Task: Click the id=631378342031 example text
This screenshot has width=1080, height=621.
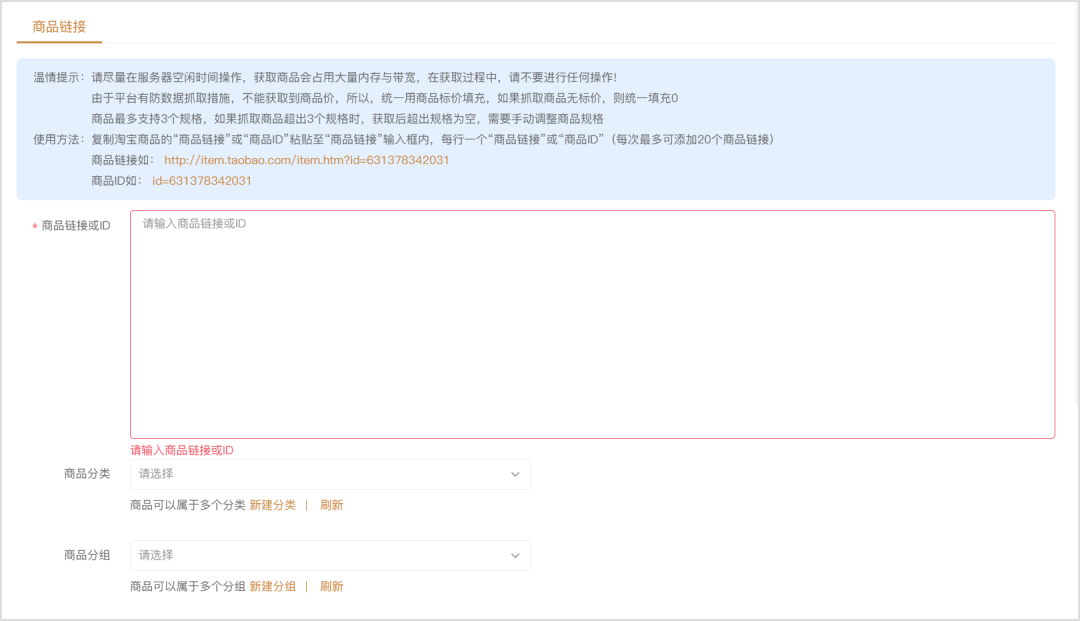Action: coord(202,181)
